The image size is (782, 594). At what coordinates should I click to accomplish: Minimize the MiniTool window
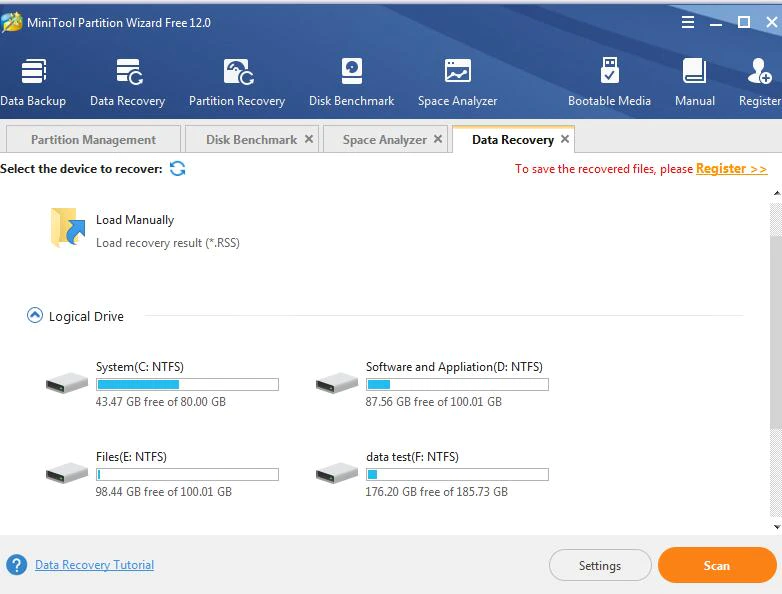click(716, 22)
